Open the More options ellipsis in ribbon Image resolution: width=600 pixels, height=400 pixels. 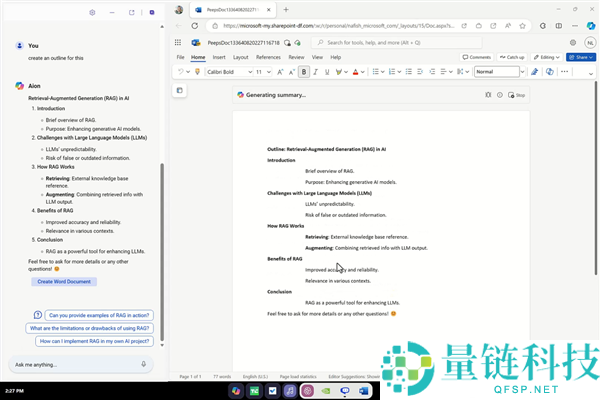(564, 72)
